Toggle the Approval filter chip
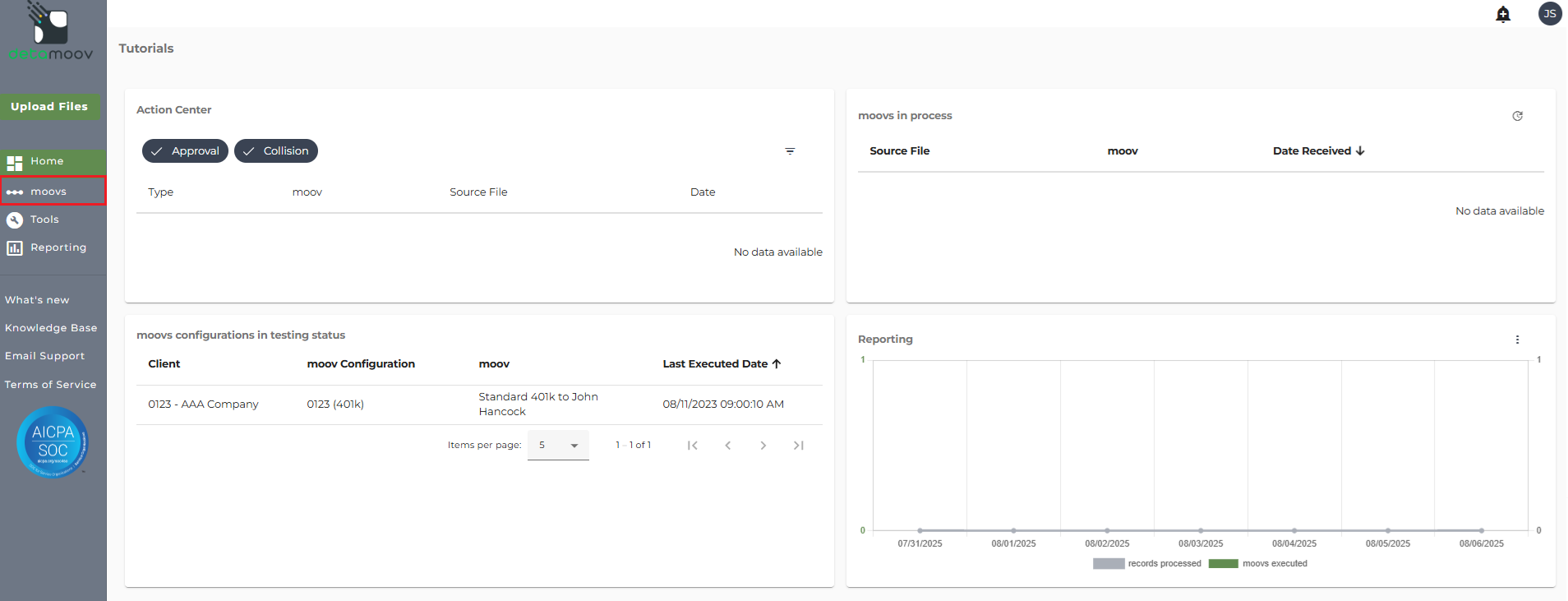The width and height of the screenshot is (1568, 601). tap(185, 151)
